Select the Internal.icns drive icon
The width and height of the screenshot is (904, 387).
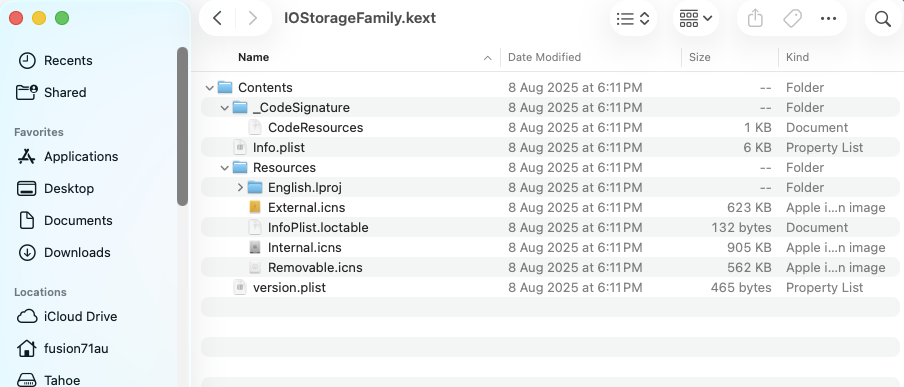point(255,247)
